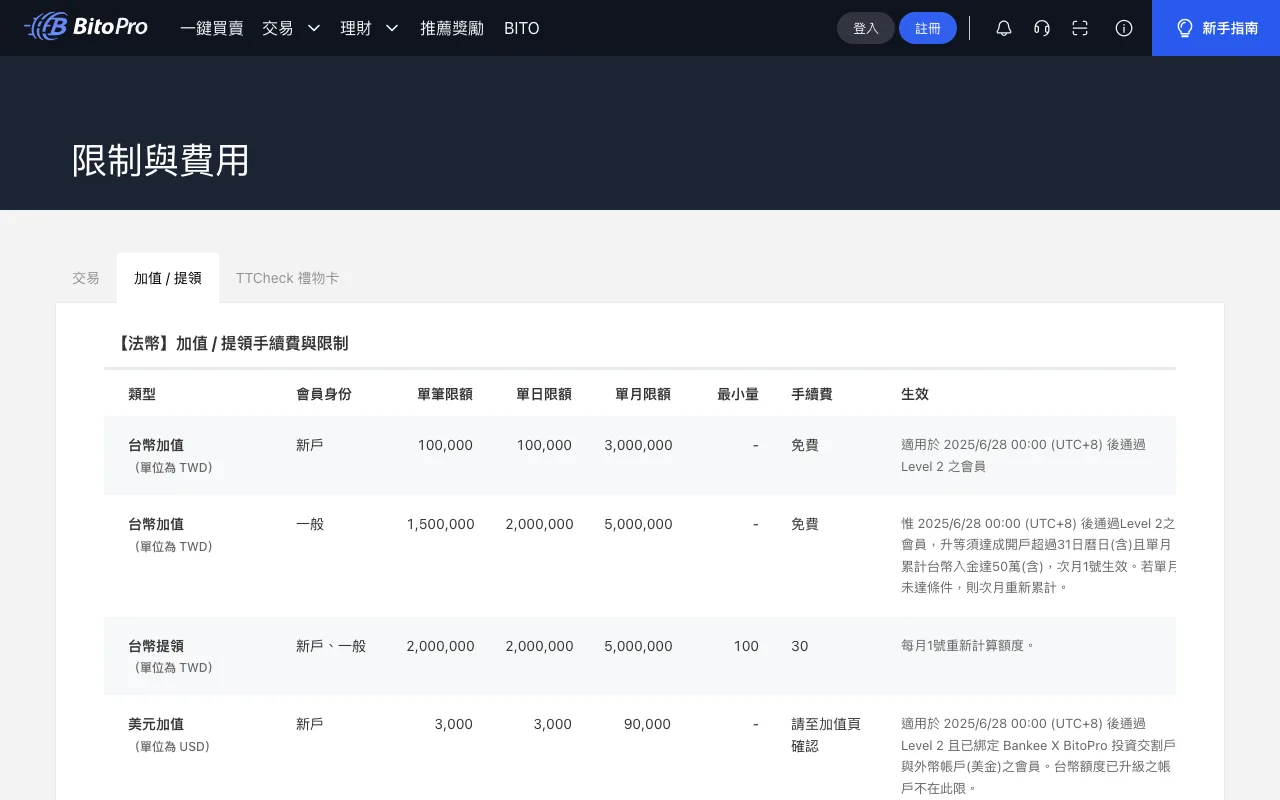Switch to the TTCheck 禮物卡 tab

point(287,278)
